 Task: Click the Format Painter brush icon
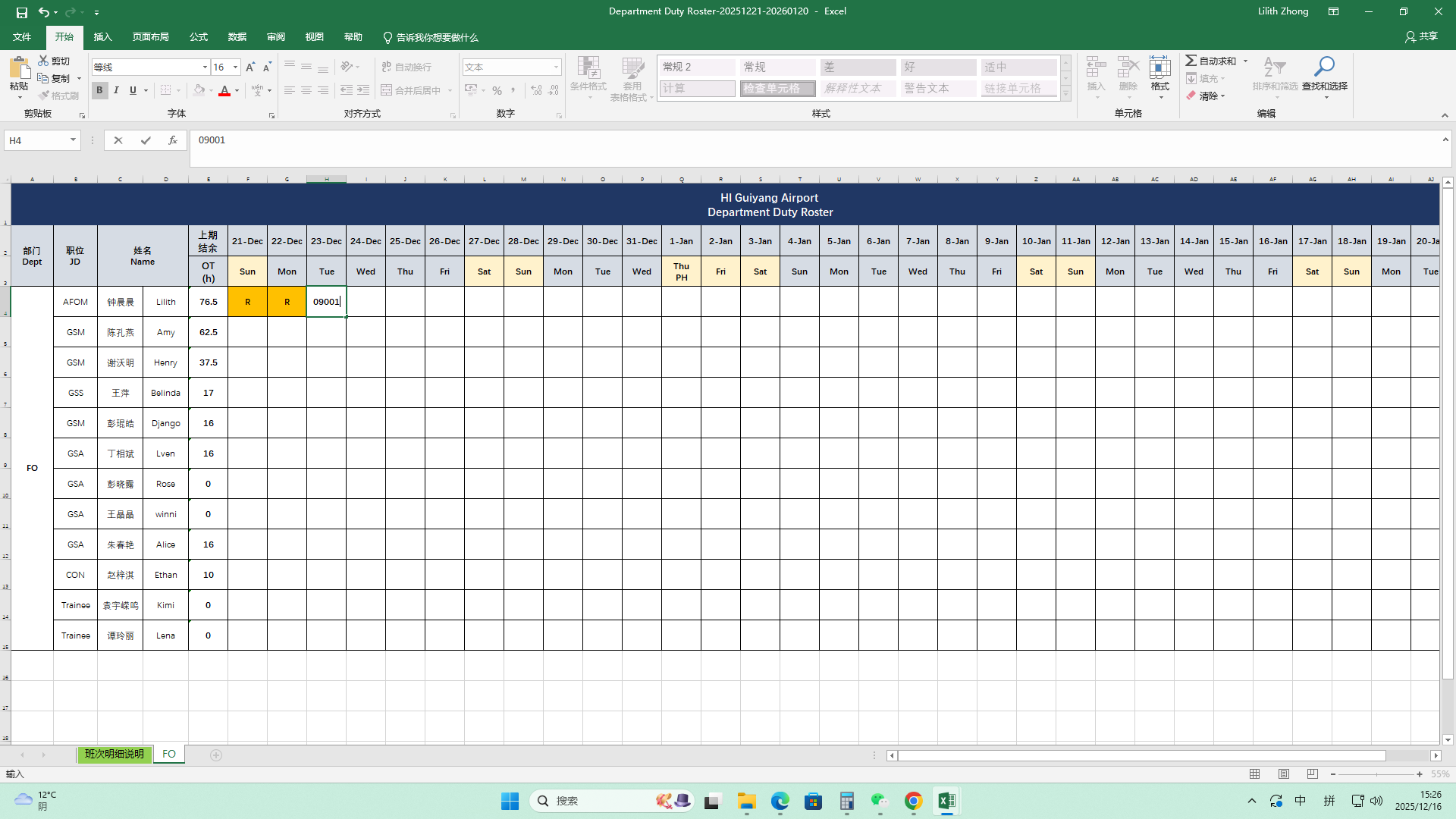point(44,96)
